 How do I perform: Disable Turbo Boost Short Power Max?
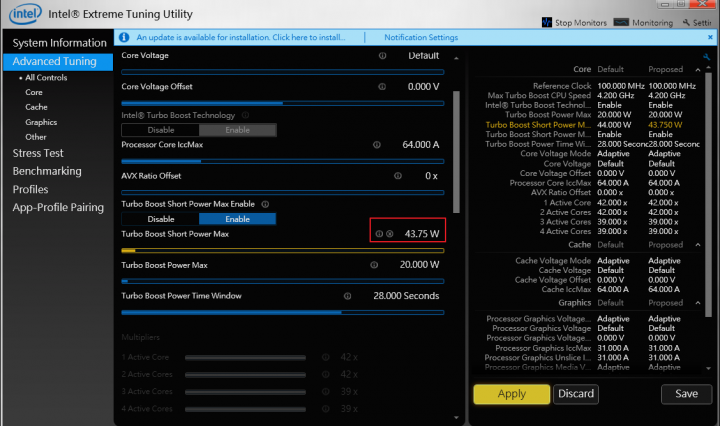pyautogui.click(x=160, y=219)
